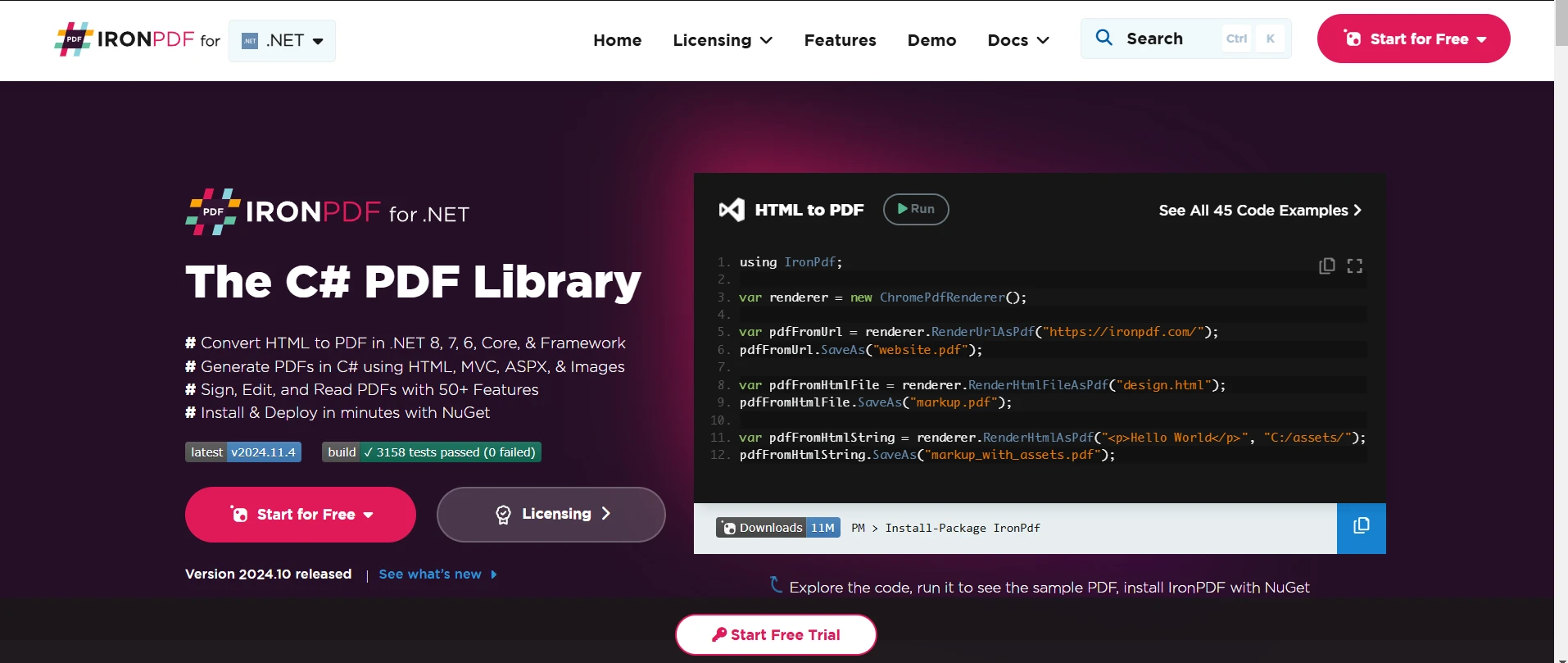Click the Ctrl shortcut key badge
Viewport: 1568px width, 663px height.
coord(1236,39)
